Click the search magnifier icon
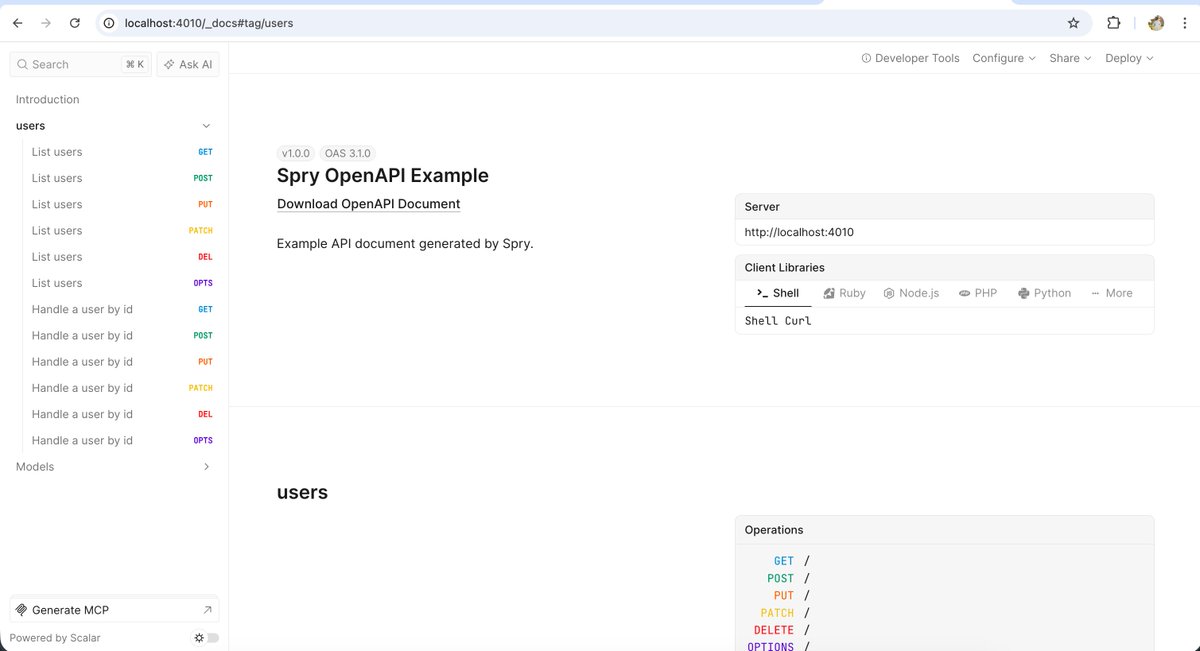1200x651 pixels. [22, 64]
